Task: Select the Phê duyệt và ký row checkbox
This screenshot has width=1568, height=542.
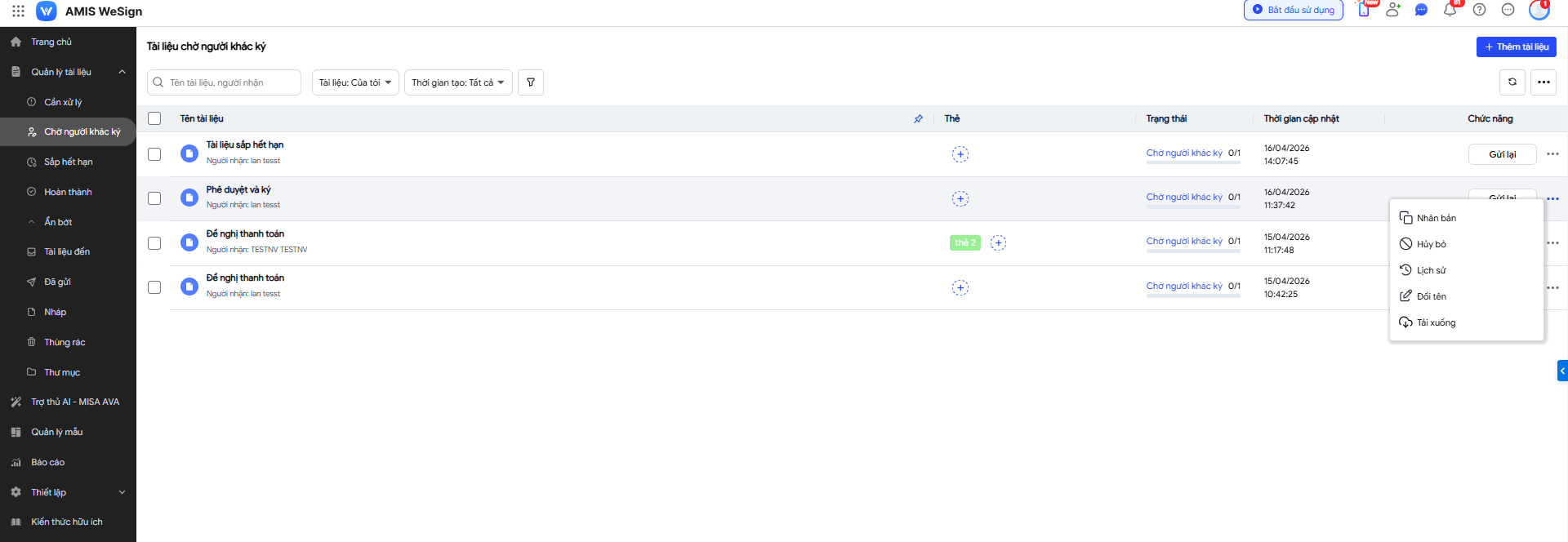Action: (154, 198)
